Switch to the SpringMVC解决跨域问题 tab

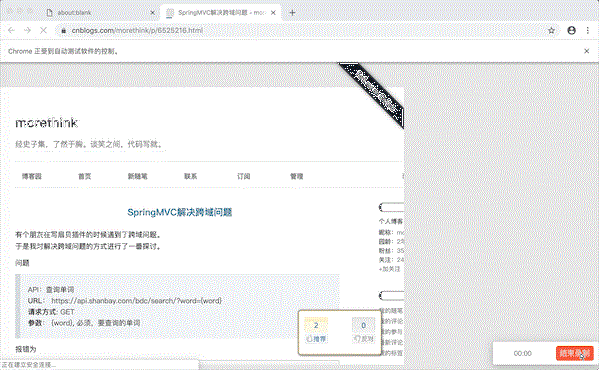click(221, 13)
